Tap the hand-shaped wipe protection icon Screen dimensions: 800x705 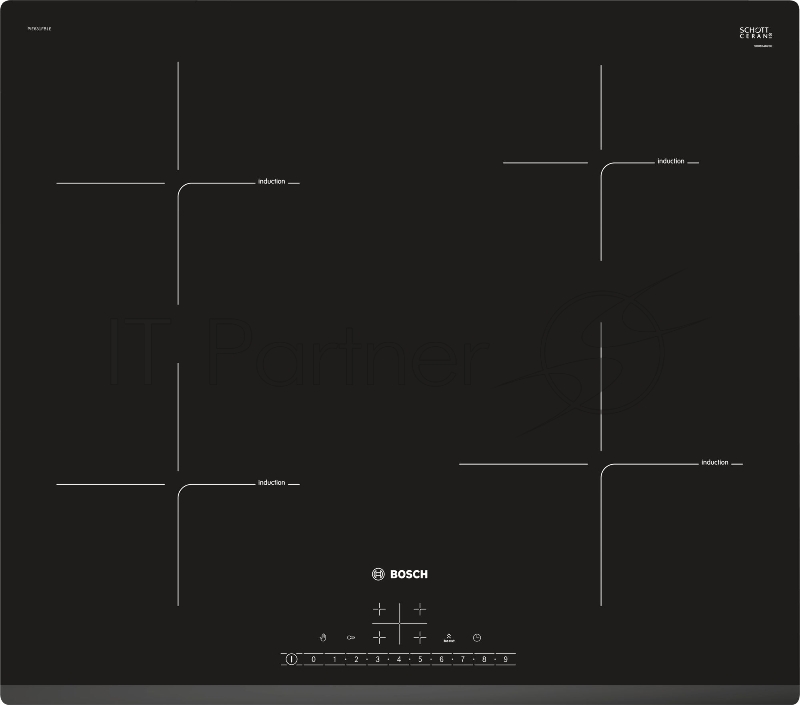tap(323, 636)
